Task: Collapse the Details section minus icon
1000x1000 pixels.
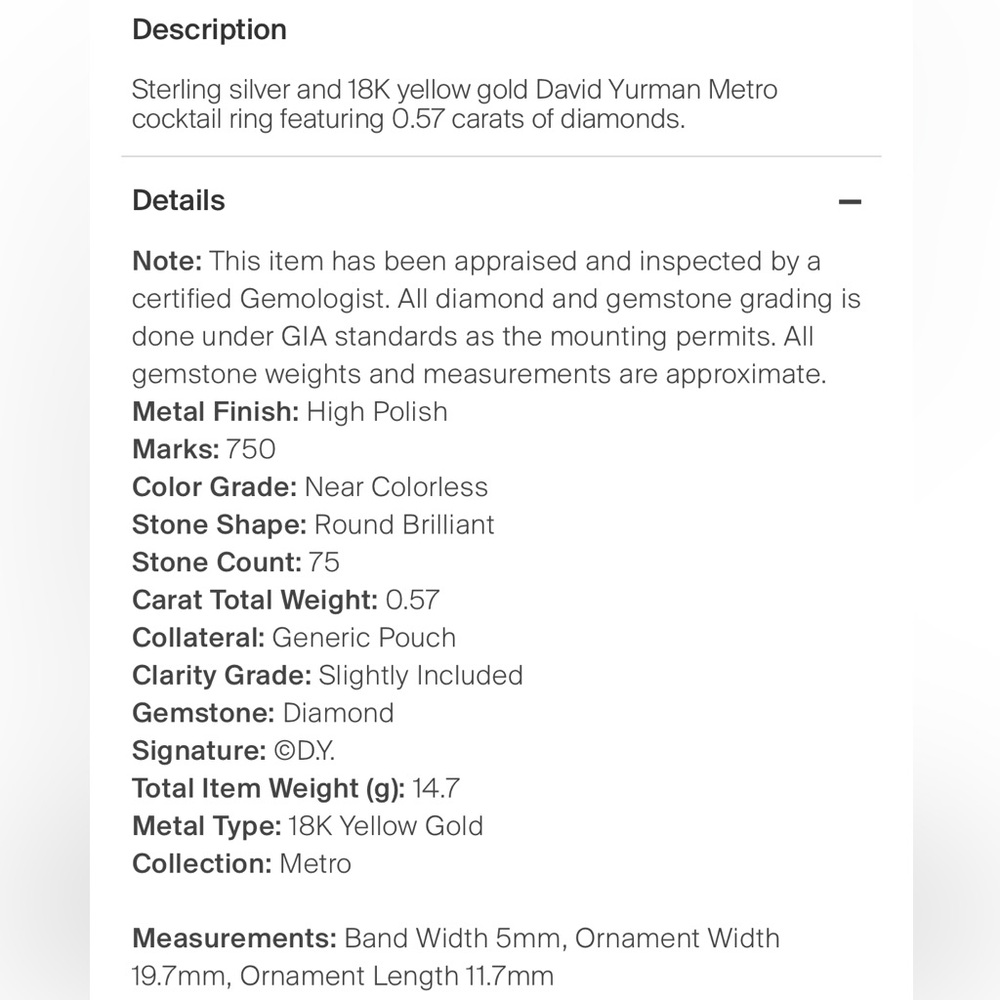Action: (x=849, y=202)
